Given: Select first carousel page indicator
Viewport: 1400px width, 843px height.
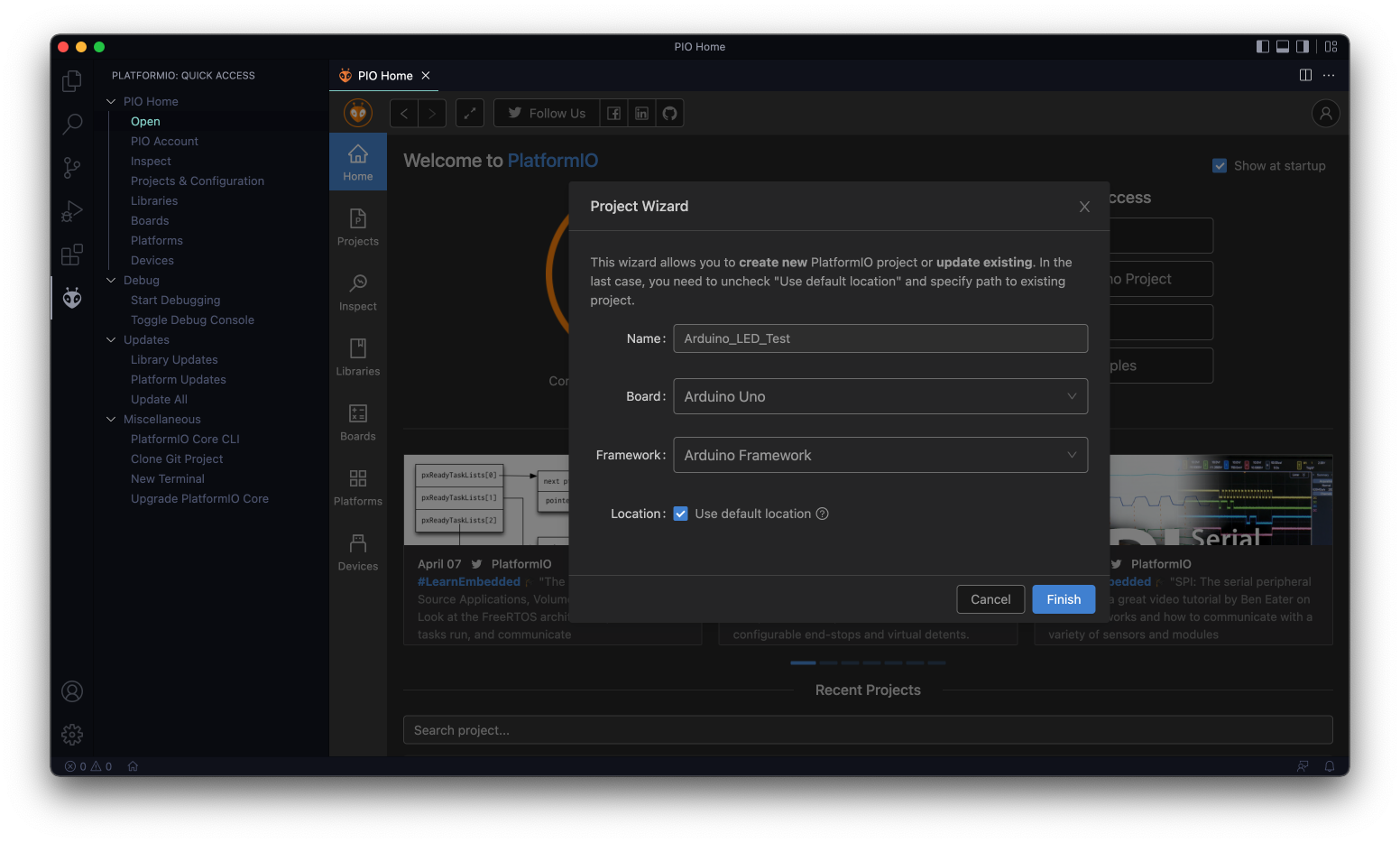Looking at the screenshot, I should click(x=803, y=662).
